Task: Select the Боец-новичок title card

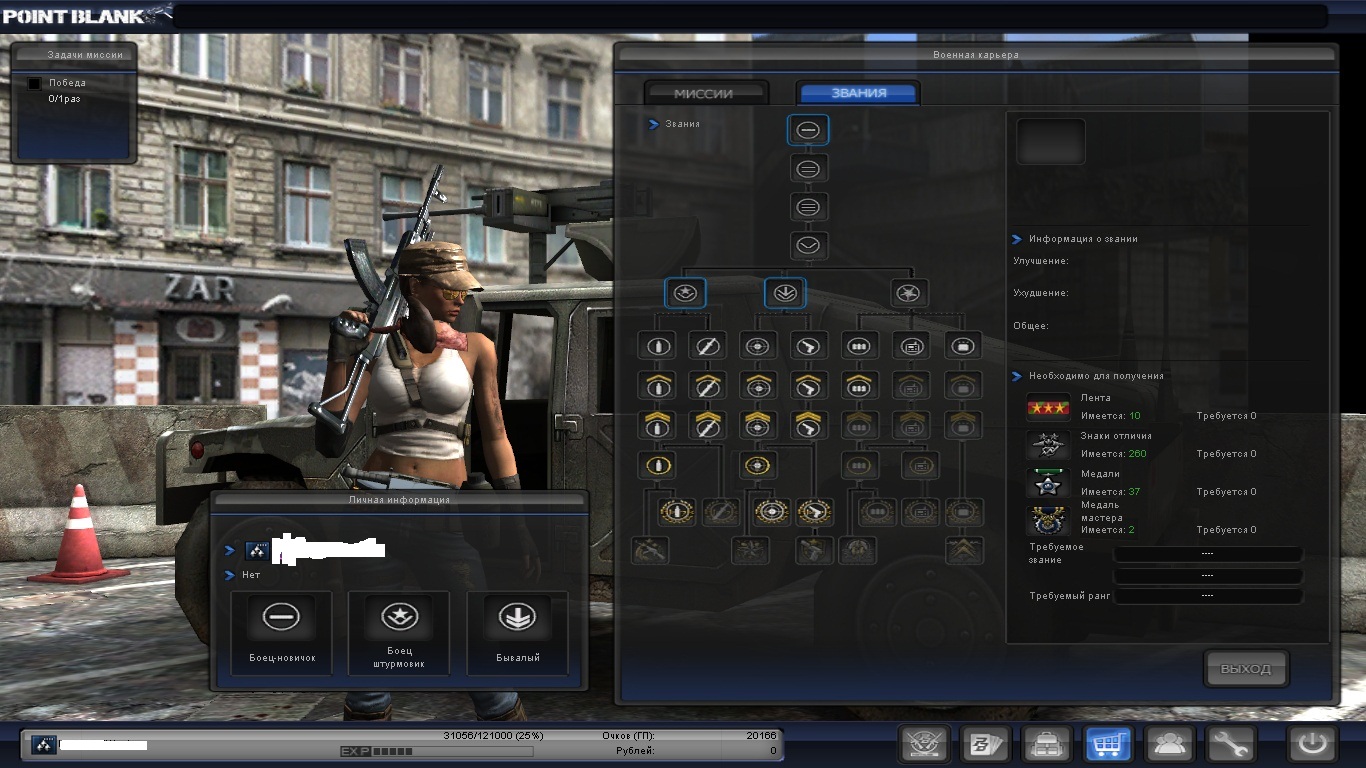Action: tap(281, 632)
